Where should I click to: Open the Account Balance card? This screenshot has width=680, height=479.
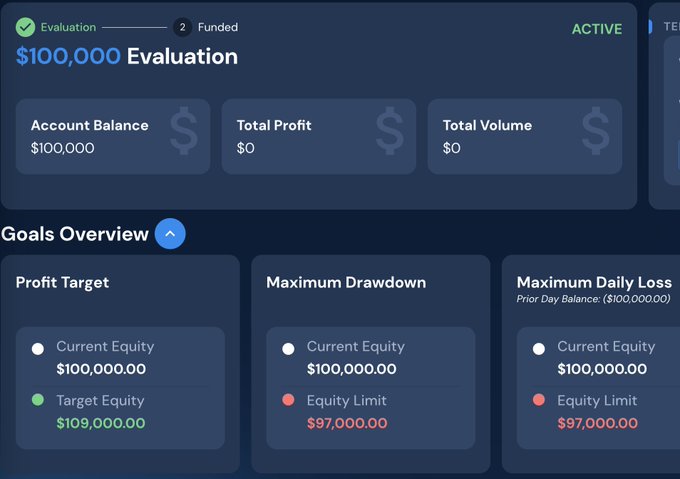coord(113,137)
